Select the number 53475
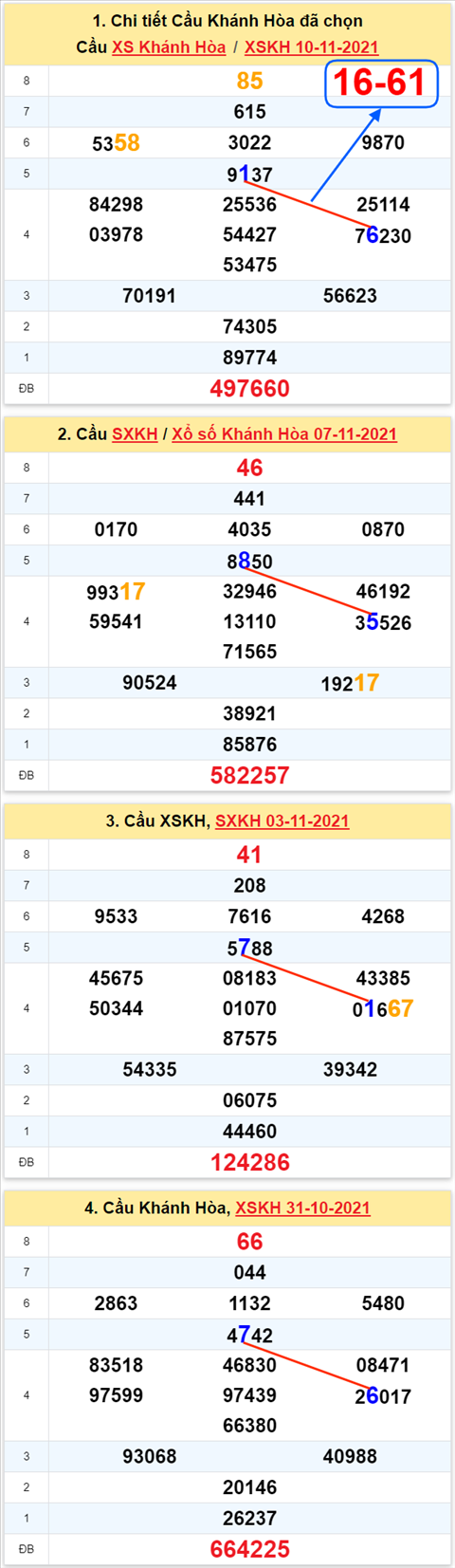The height and width of the screenshot is (1568, 455). [250, 266]
